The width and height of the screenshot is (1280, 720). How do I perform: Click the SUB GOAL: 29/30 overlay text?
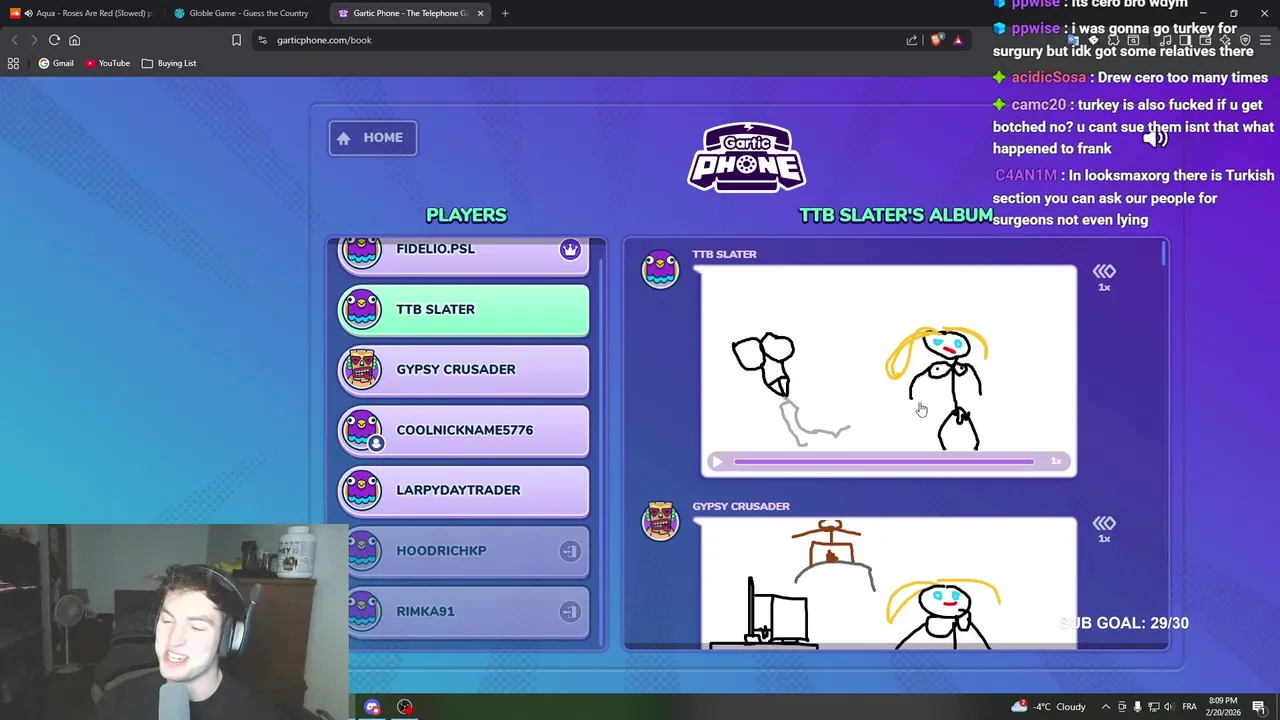(x=1124, y=623)
